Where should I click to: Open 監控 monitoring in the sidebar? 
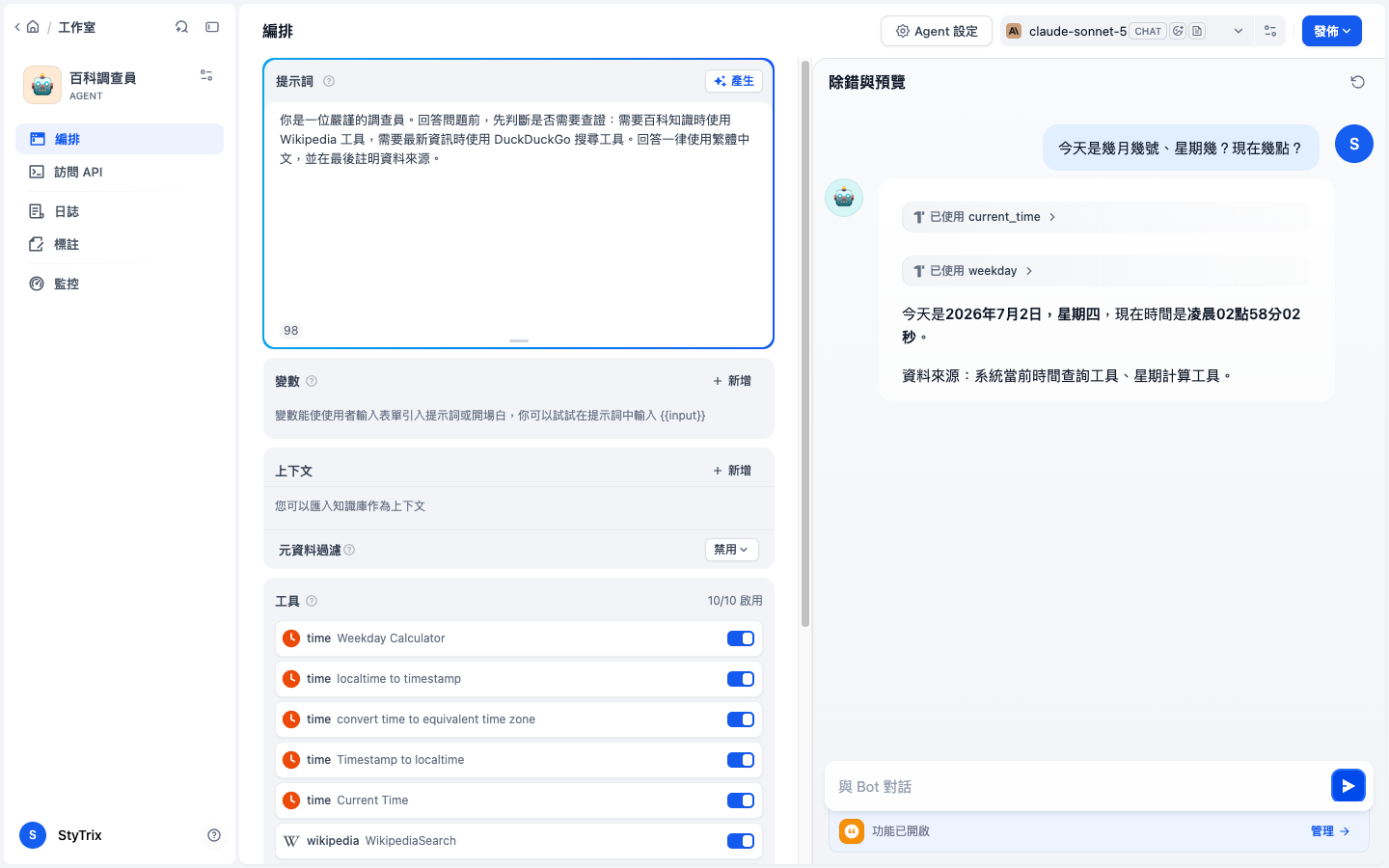[x=120, y=284]
